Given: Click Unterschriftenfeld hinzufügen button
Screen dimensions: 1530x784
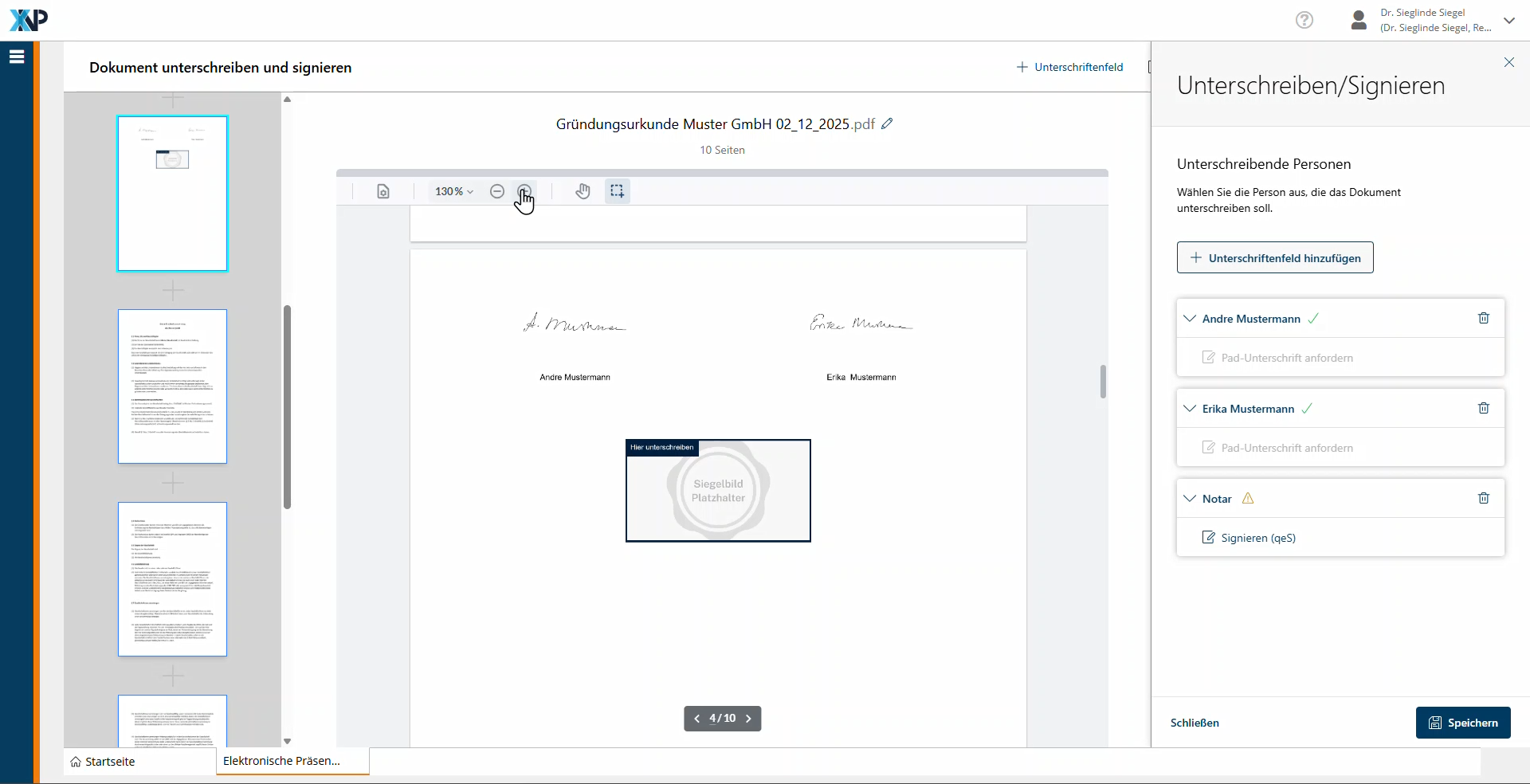Looking at the screenshot, I should tap(1275, 258).
